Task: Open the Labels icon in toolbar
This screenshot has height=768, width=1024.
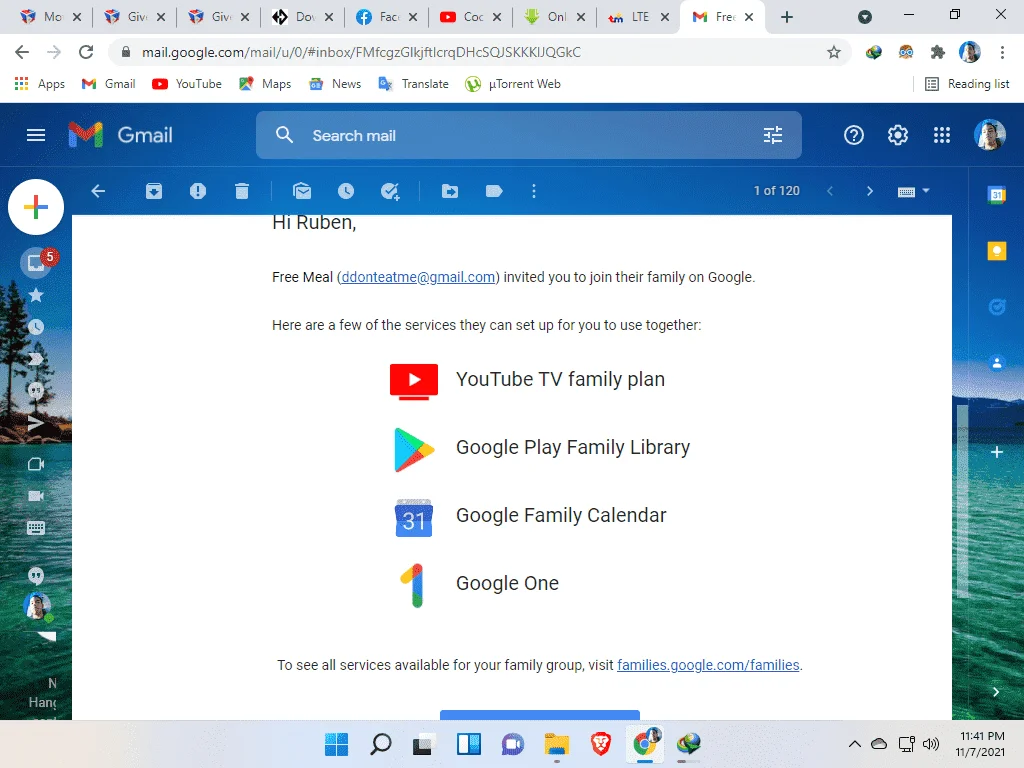Action: click(494, 191)
